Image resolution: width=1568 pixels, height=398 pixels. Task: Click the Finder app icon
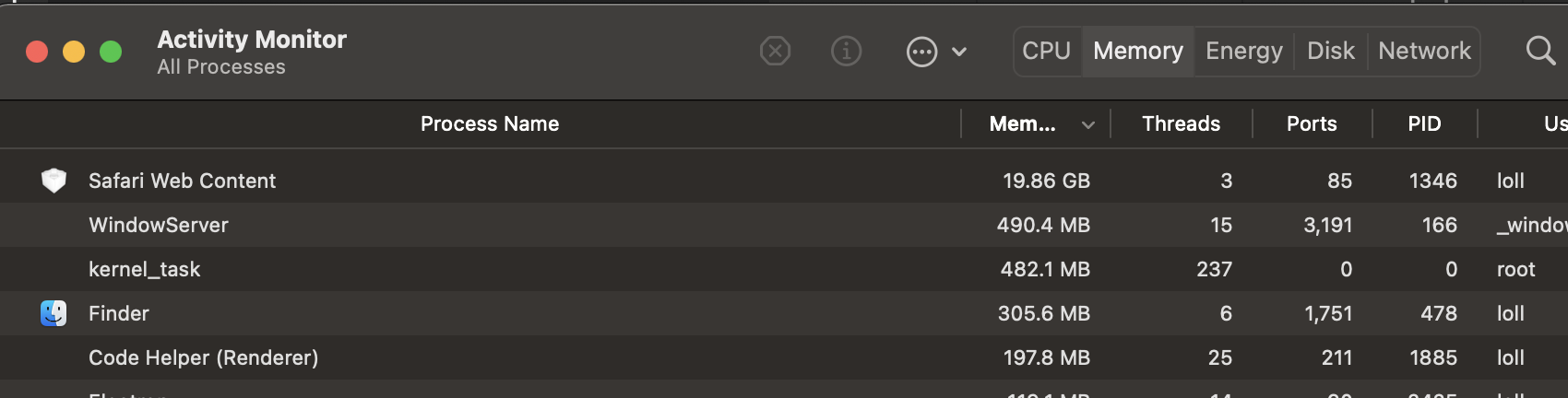click(53, 313)
